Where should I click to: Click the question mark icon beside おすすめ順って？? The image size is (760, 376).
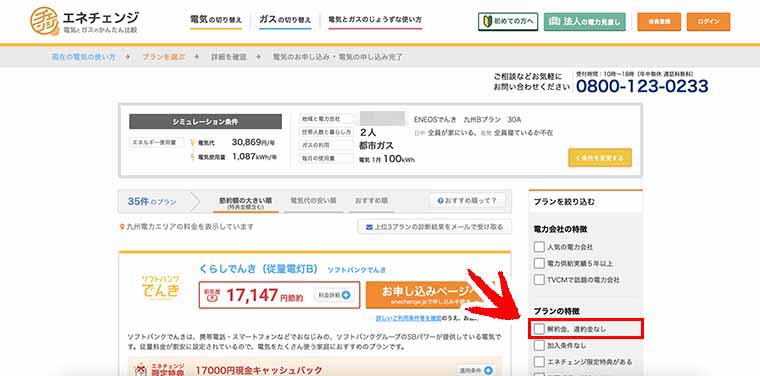tap(440, 201)
